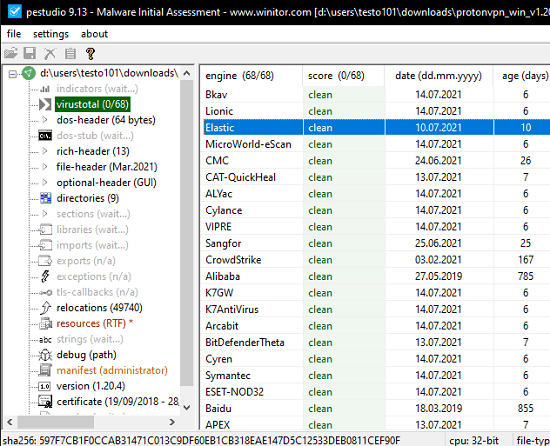
Task: Collapse the root file path node
Action: (13, 74)
